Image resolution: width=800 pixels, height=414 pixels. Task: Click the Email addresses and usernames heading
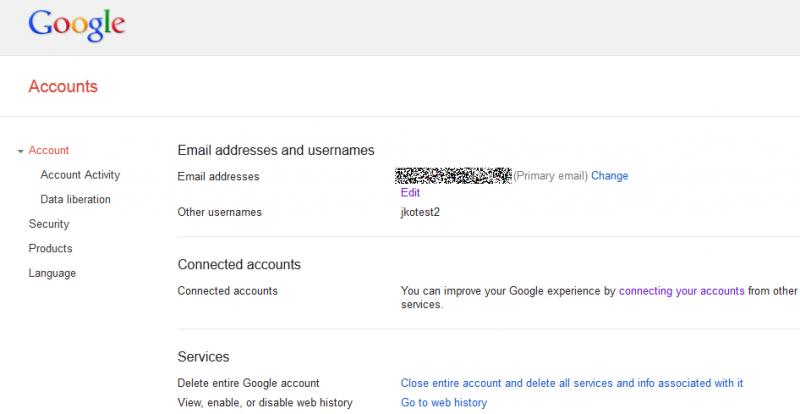(x=275, y=150)
